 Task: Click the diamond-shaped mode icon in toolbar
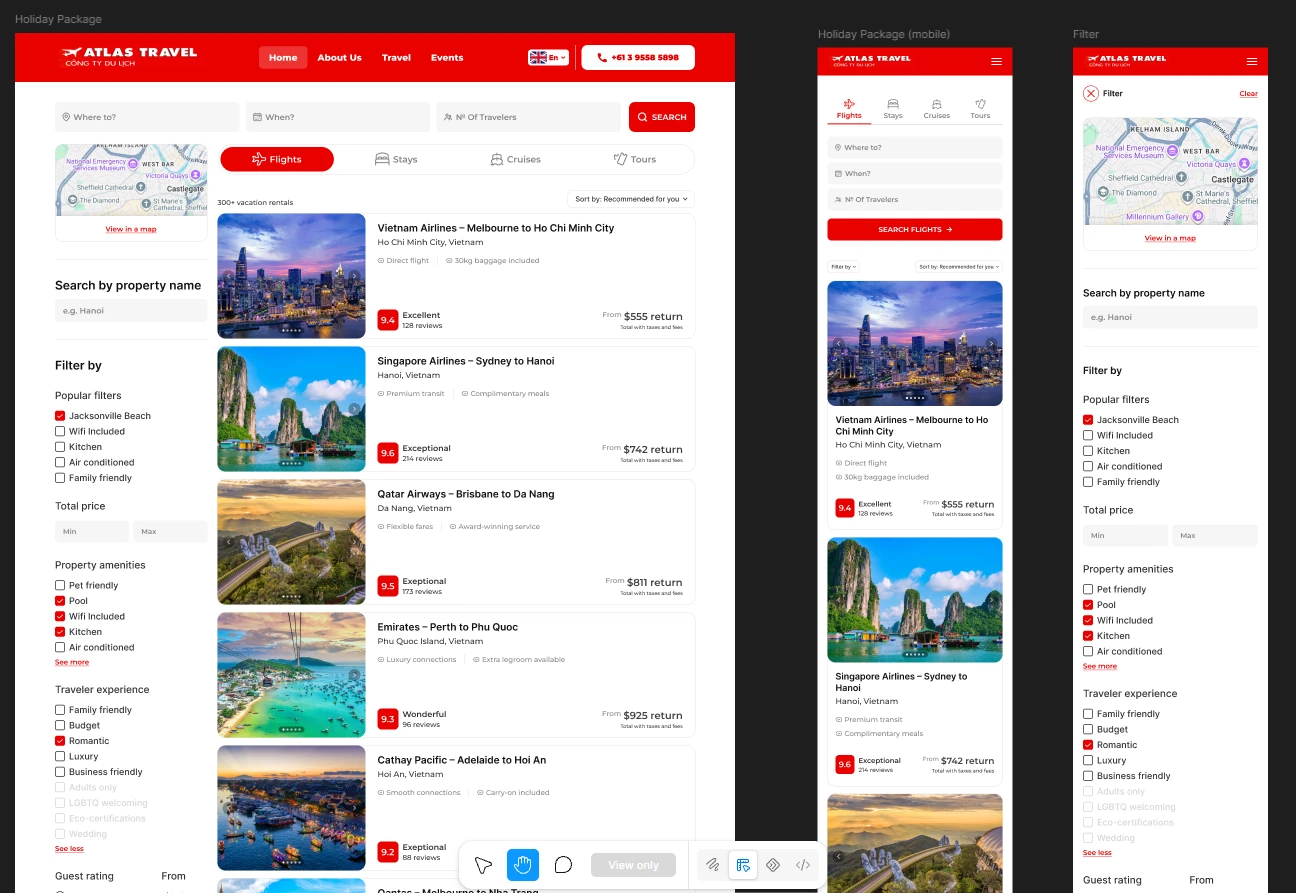click(x=773, y=865)
